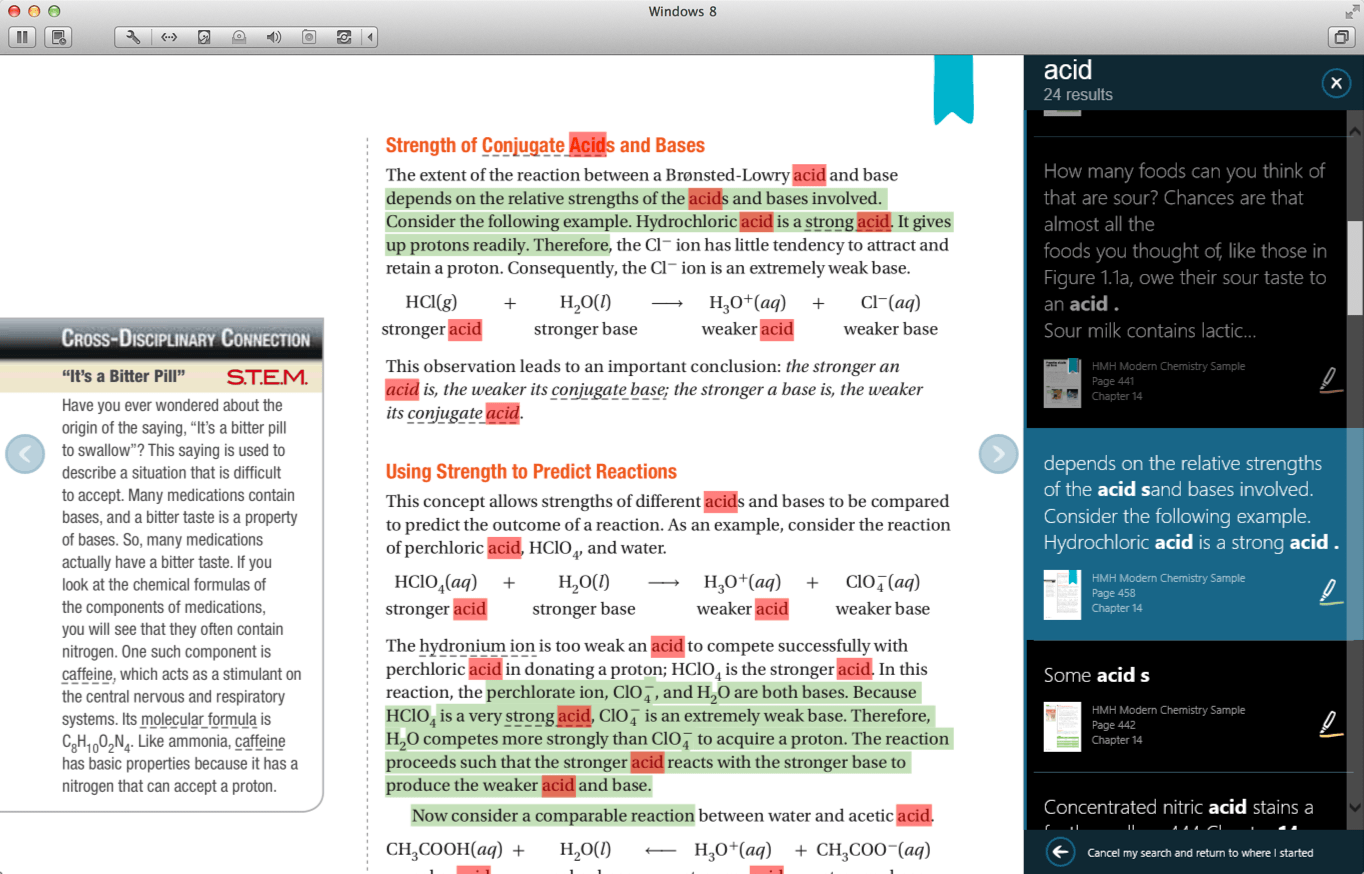Click Page 442 result thumbnail
The height and width of the screenshot is (874, 1364).
(x=1062, y=726)
